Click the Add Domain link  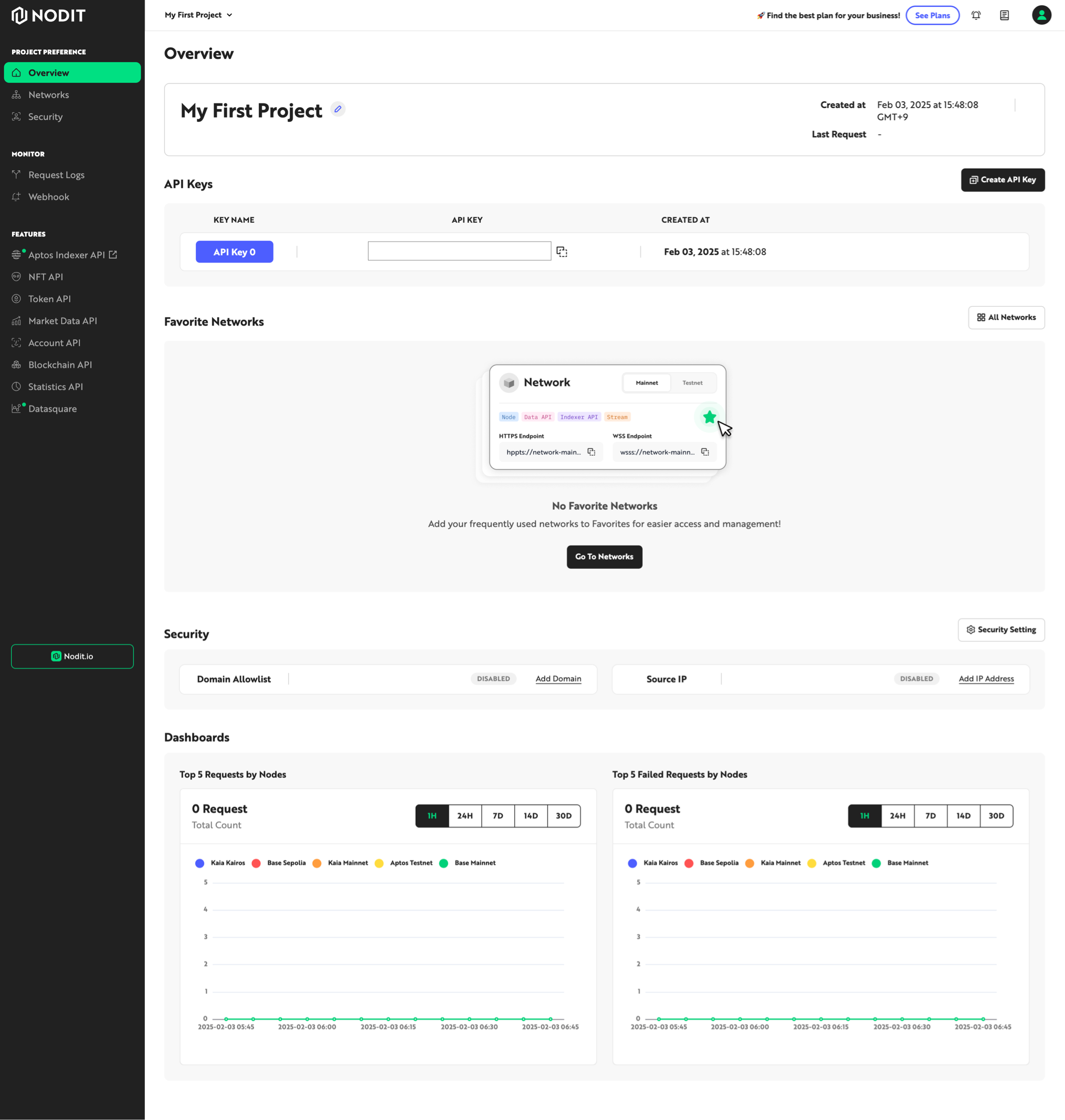(x=557, y=679)
